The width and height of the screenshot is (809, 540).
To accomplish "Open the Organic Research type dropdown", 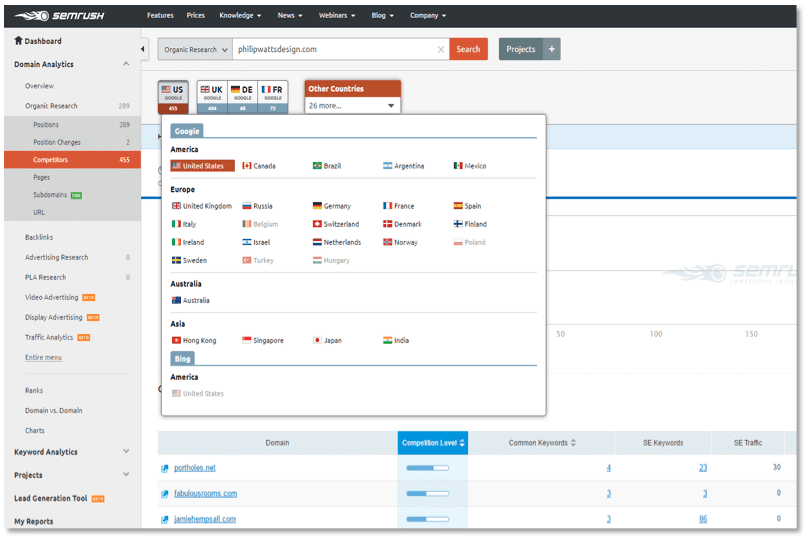I will point(195,49).
